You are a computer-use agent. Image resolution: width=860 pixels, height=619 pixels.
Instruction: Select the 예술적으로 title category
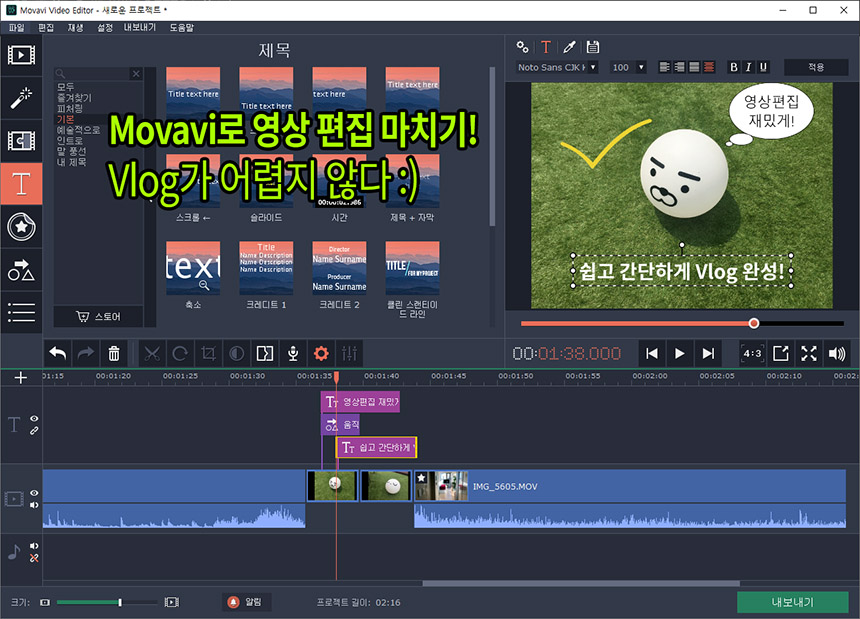[78, 130]
